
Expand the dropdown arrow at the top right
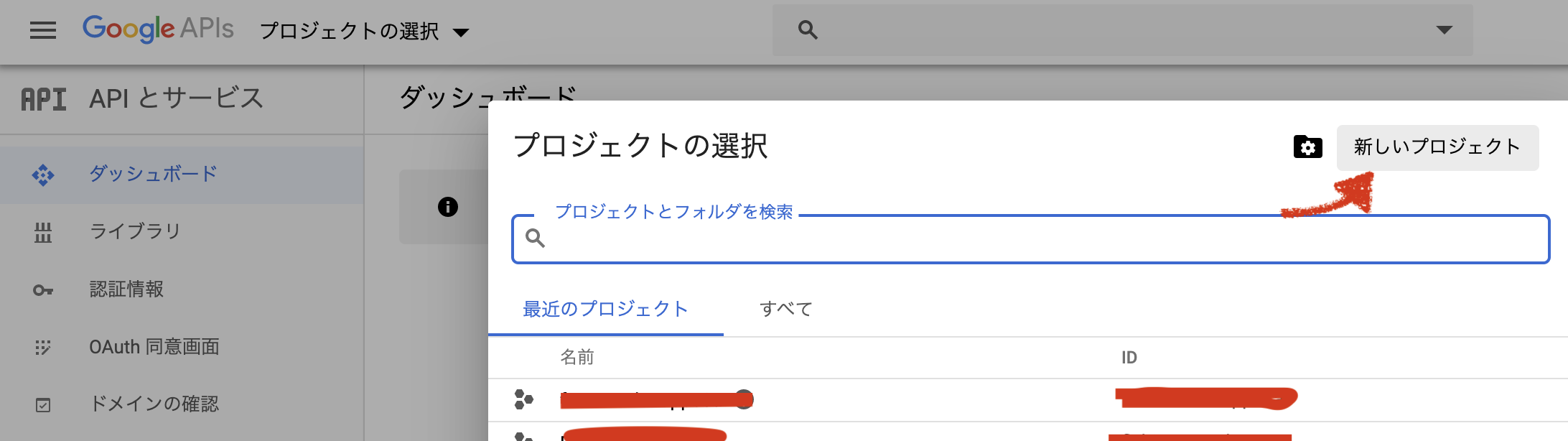(x=1445, y=30)
